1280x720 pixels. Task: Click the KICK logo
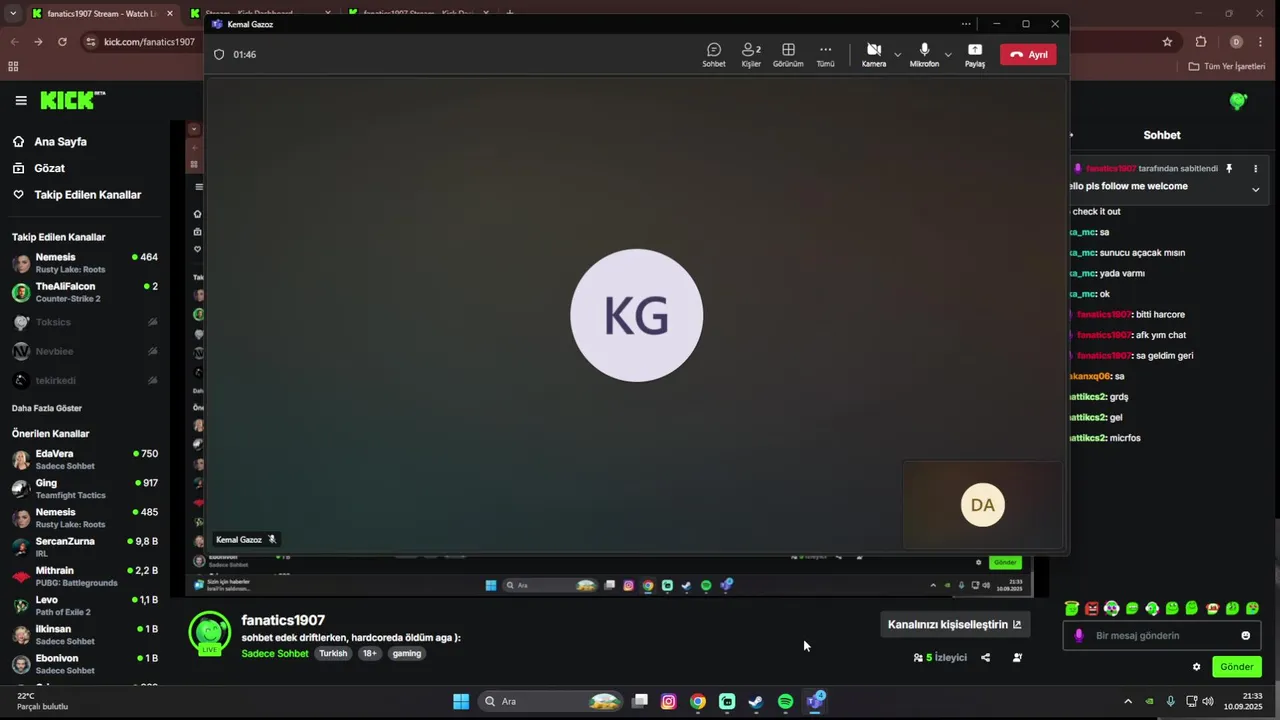tap(71, 100)
